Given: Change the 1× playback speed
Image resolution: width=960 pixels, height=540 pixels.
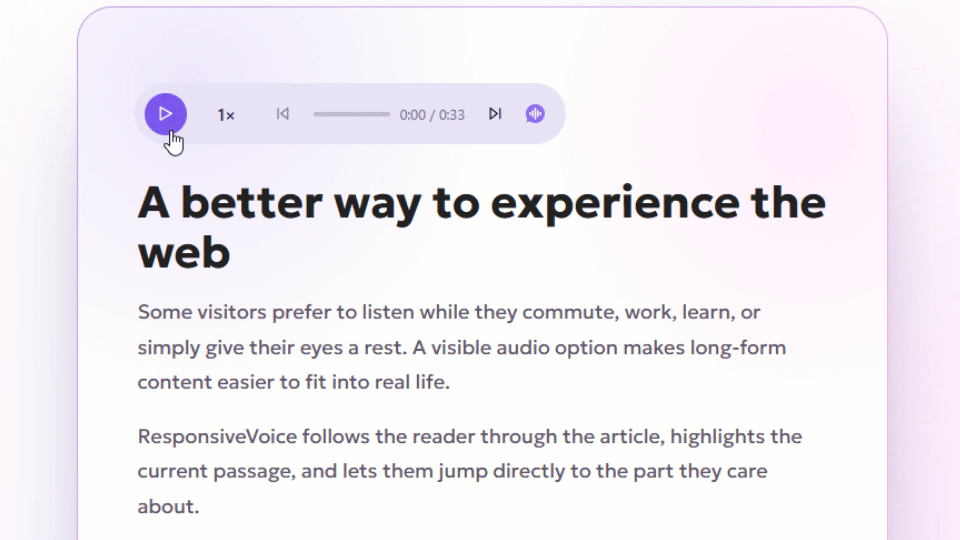Looking at the screenshot, I should pyautogui.click(x=226, y=114).
